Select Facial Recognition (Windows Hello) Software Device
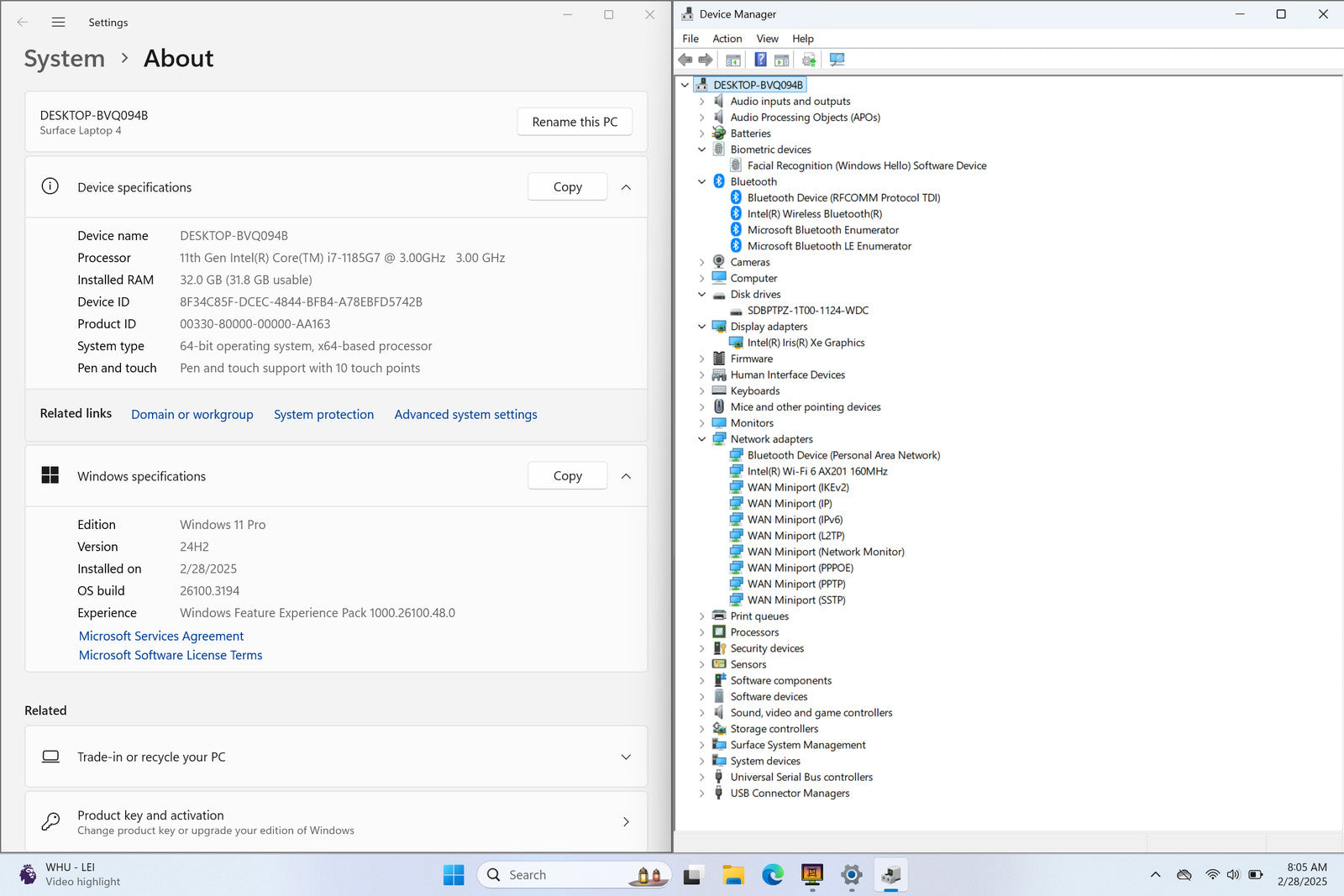This screenshot has height=896, width=1344. [x=867, y=165]
